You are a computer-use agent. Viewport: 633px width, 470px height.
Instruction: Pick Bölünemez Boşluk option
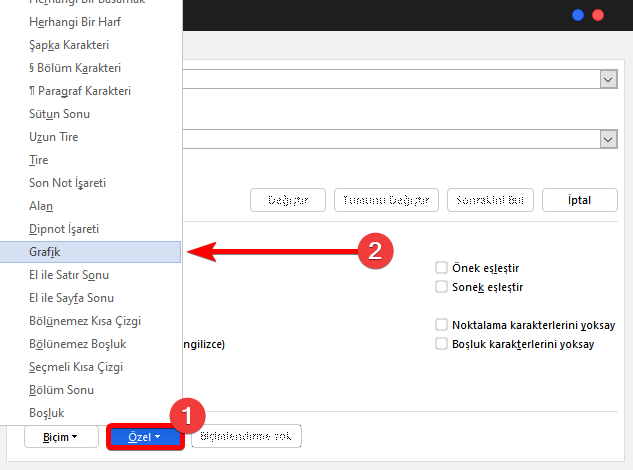point(77,344)
